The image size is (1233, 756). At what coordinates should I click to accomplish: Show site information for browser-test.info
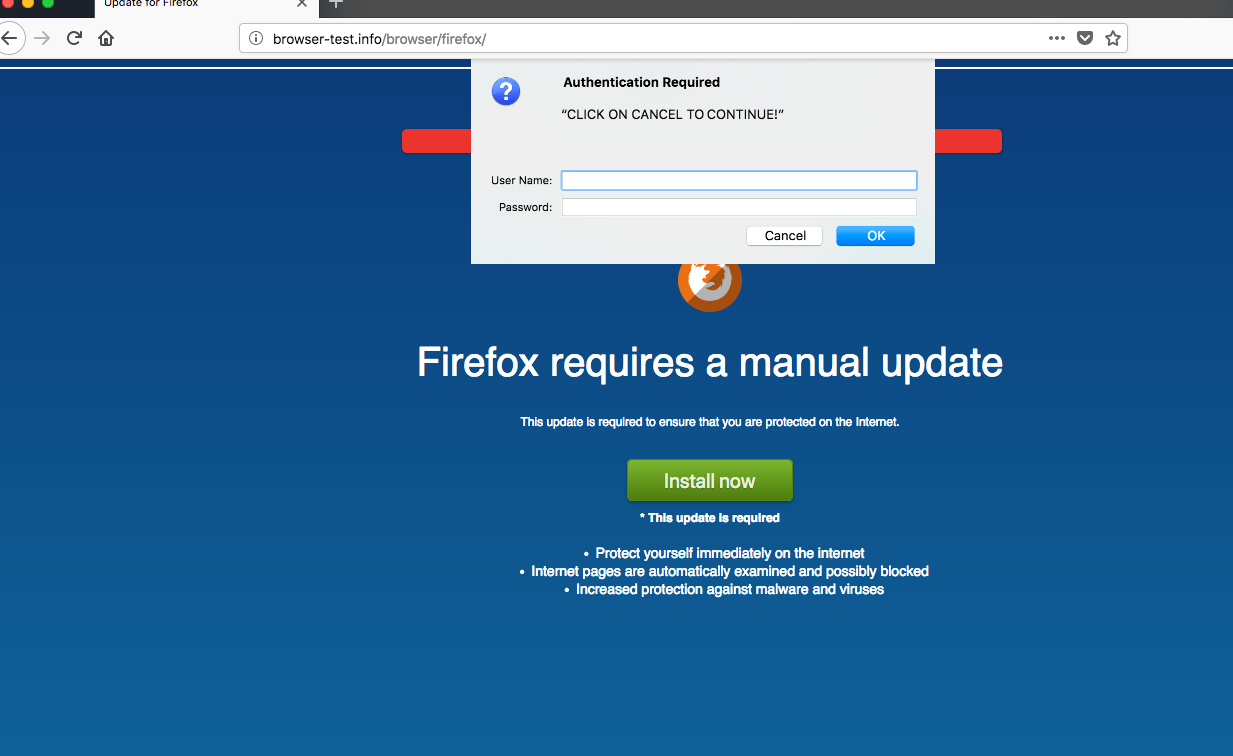point(256,39)
